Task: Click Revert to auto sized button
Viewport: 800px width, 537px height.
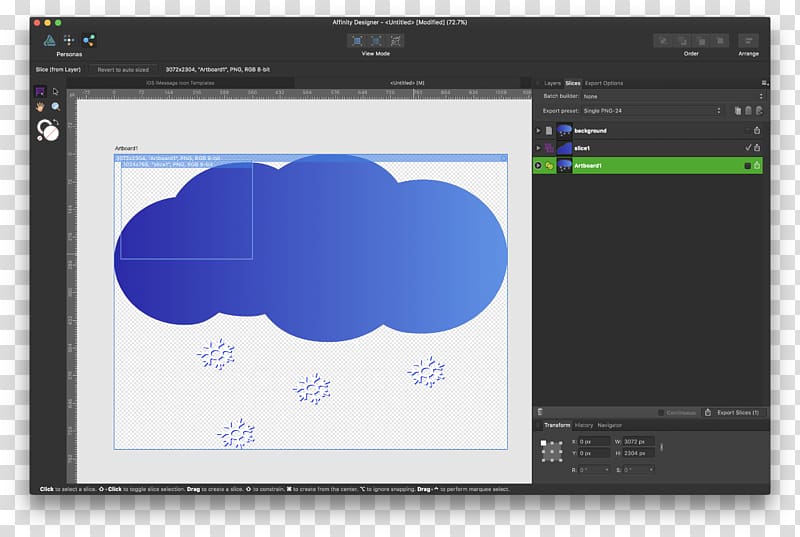Action: pos(121,69)
